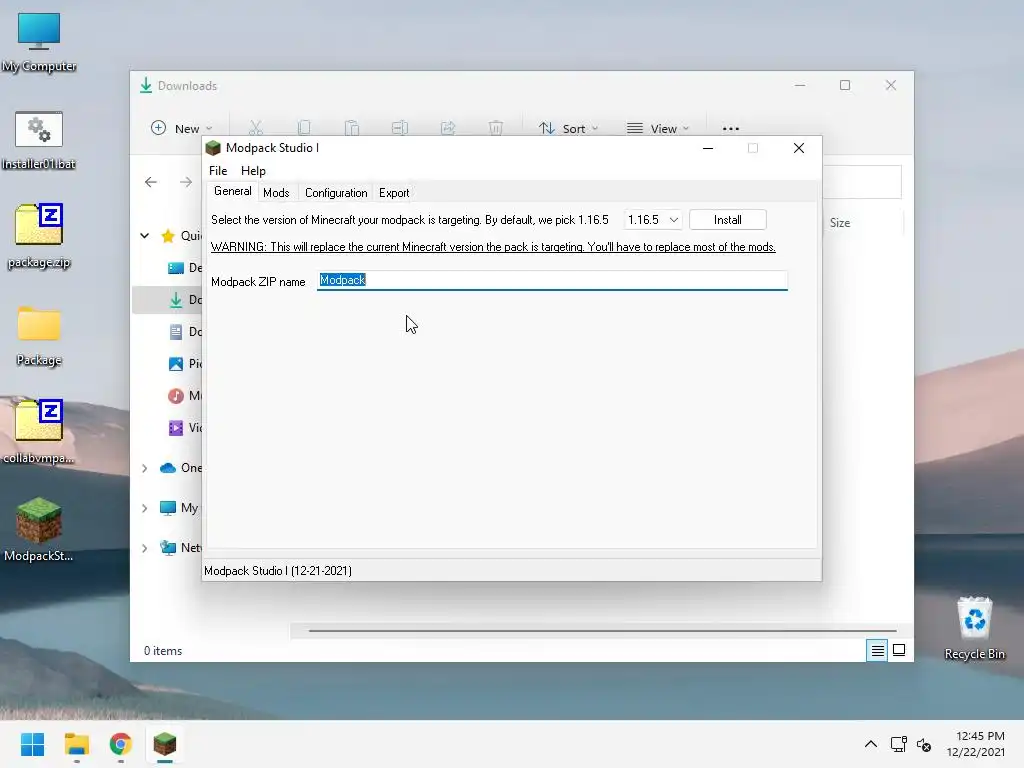
Task: Select the Desktop item in sidebar
Action: [184, 268]
